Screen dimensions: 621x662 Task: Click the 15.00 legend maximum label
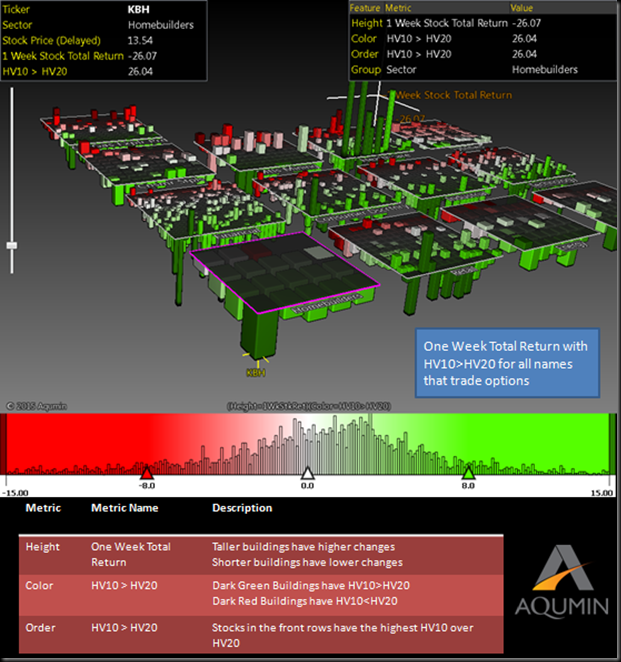pyautogui.click(x=602, y=493)
